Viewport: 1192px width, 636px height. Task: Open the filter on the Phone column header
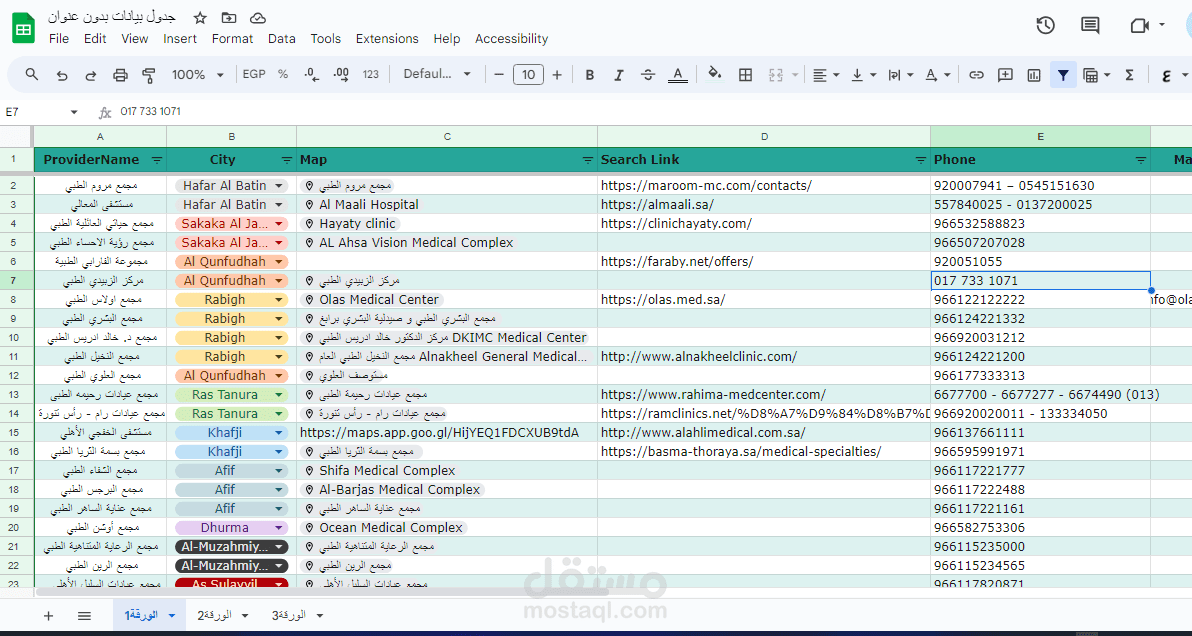click(x=1141, y=159)
